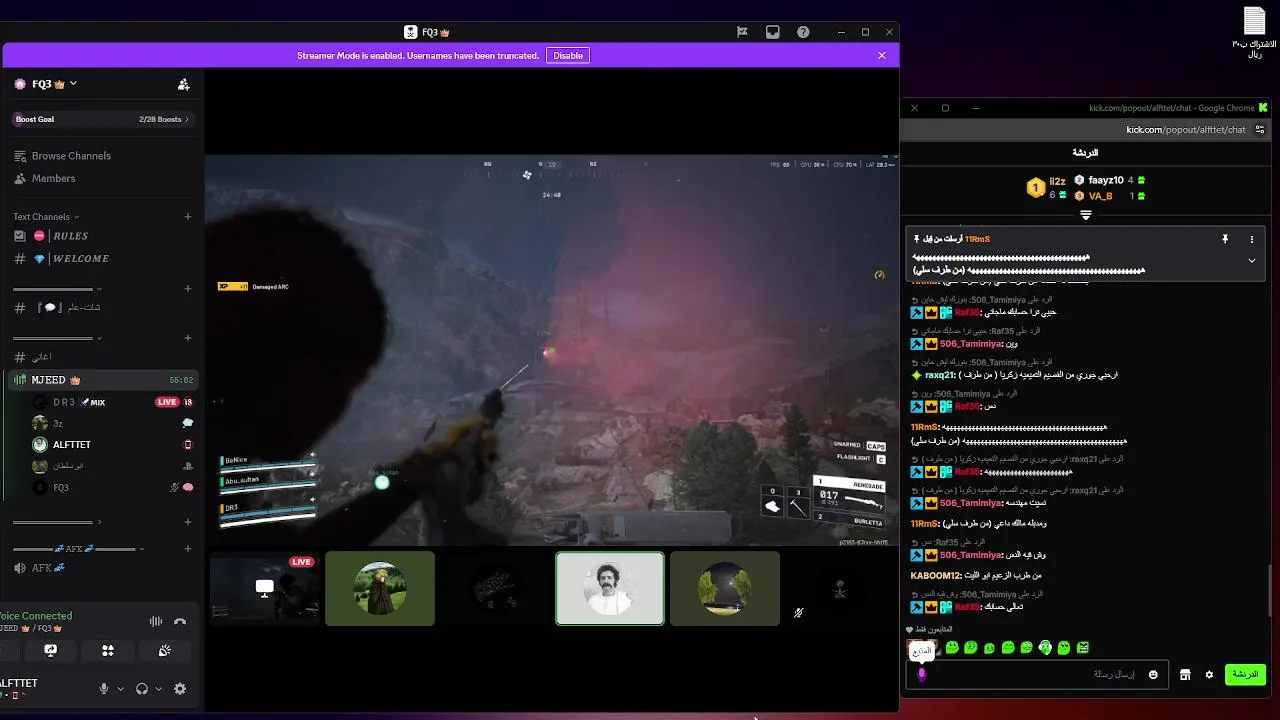This screenshot has height=720, width=1280.
Task: Unpin the pinned Kick chat message
Action: point(1224,240)
